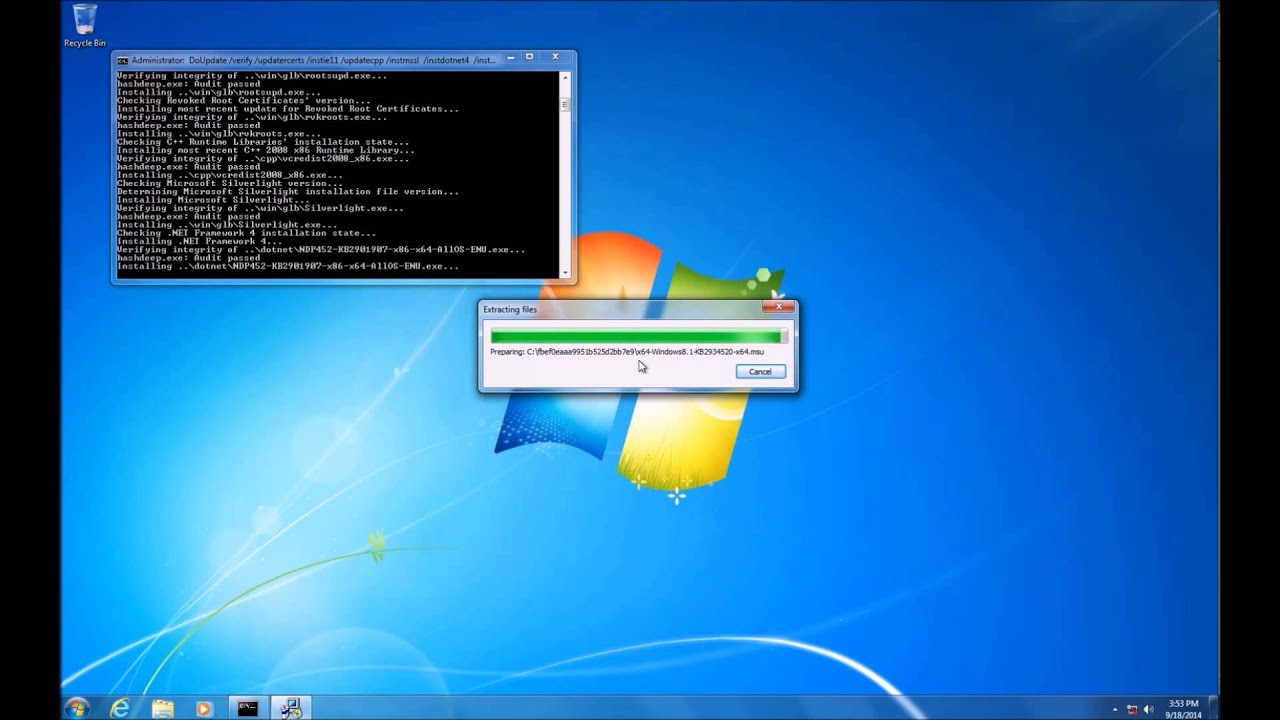The image size is (1280, 720).
Task: Open the volume speaker tray icon
Action: coord(1148,709)
